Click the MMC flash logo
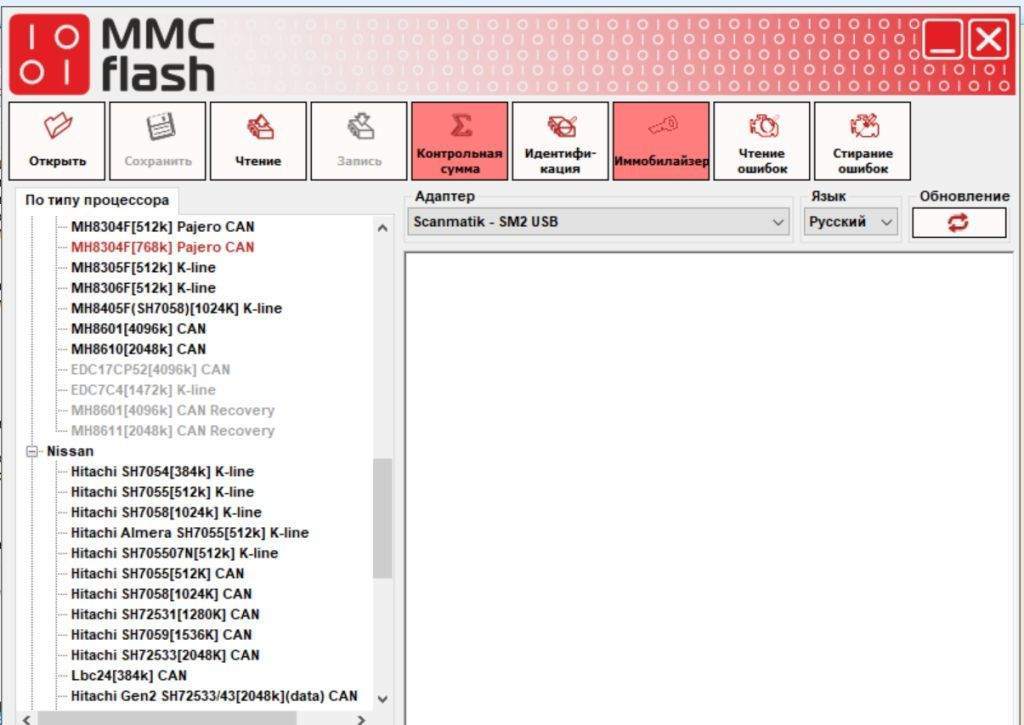The image size is (1024, 725). pyautogui.click(x=112, y=55)
